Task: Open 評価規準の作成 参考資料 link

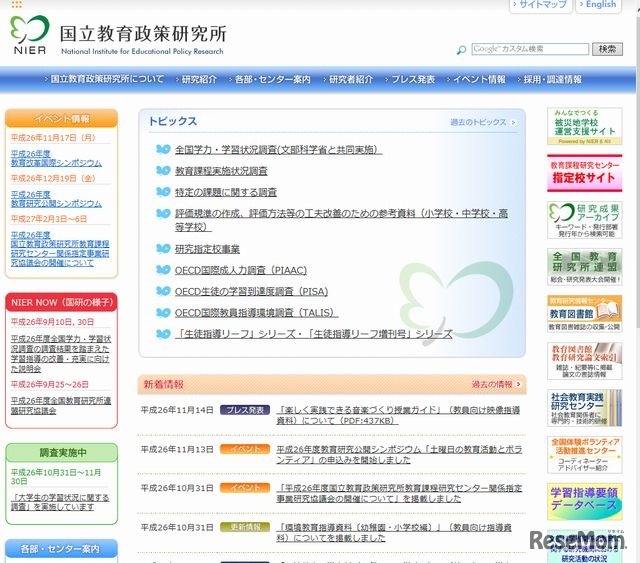Action: click(x=341, y=220)
